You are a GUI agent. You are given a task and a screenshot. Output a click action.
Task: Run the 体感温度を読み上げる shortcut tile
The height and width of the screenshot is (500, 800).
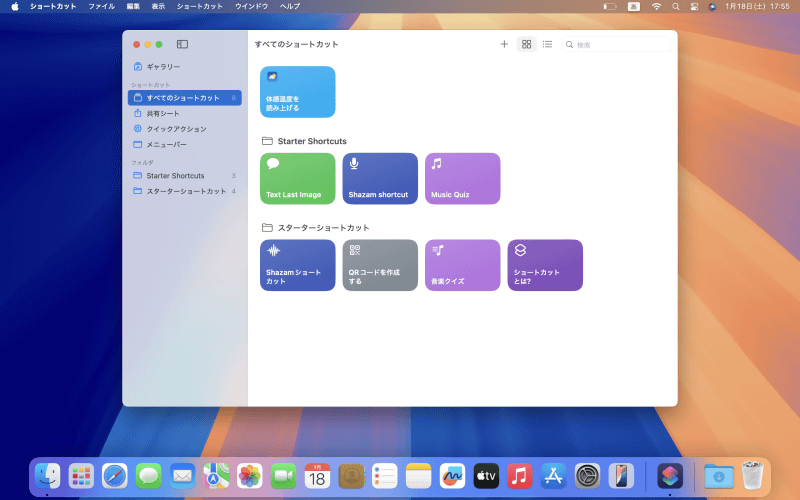coord(297,92)
